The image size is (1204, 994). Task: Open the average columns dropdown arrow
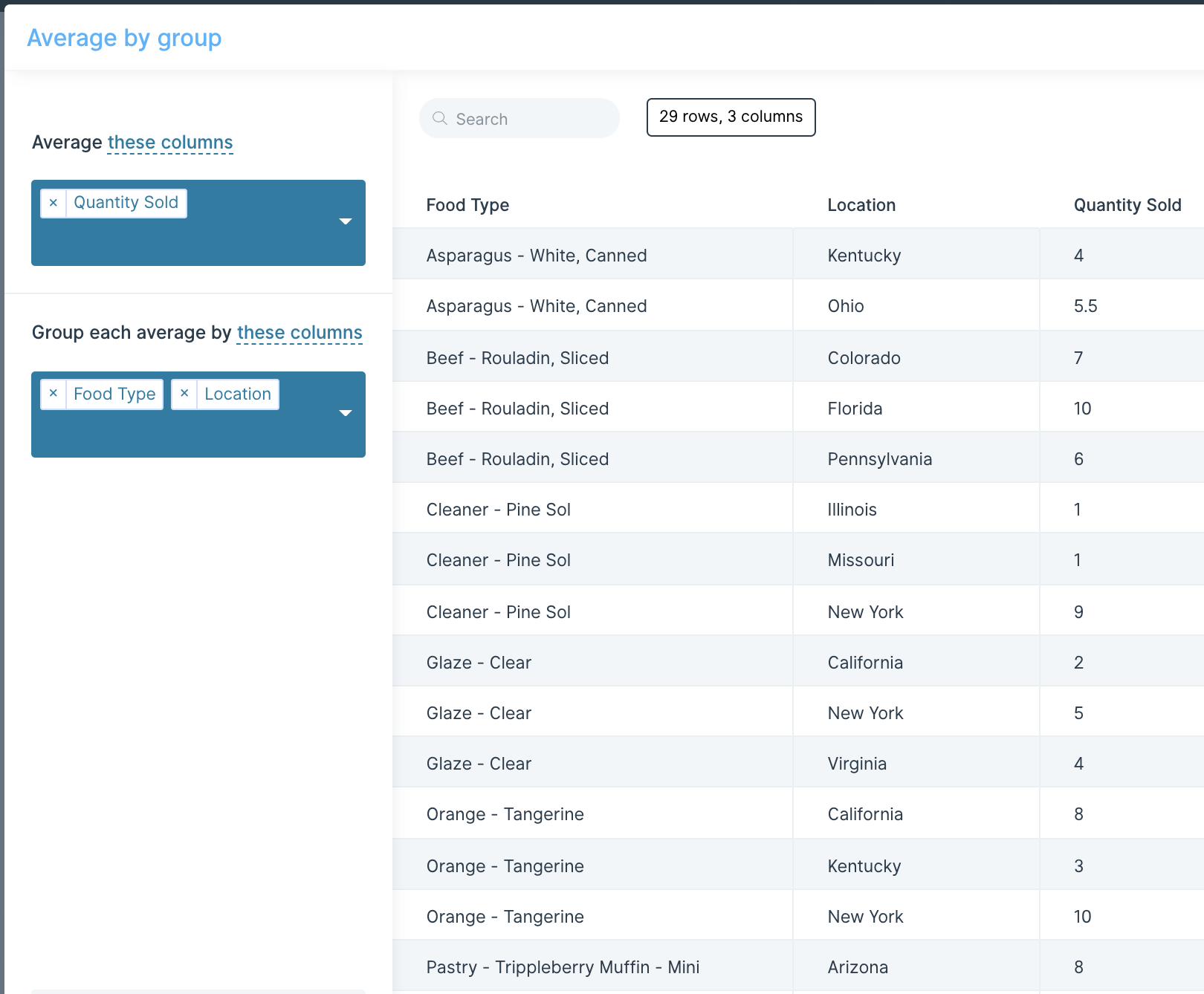click(346, 221)
